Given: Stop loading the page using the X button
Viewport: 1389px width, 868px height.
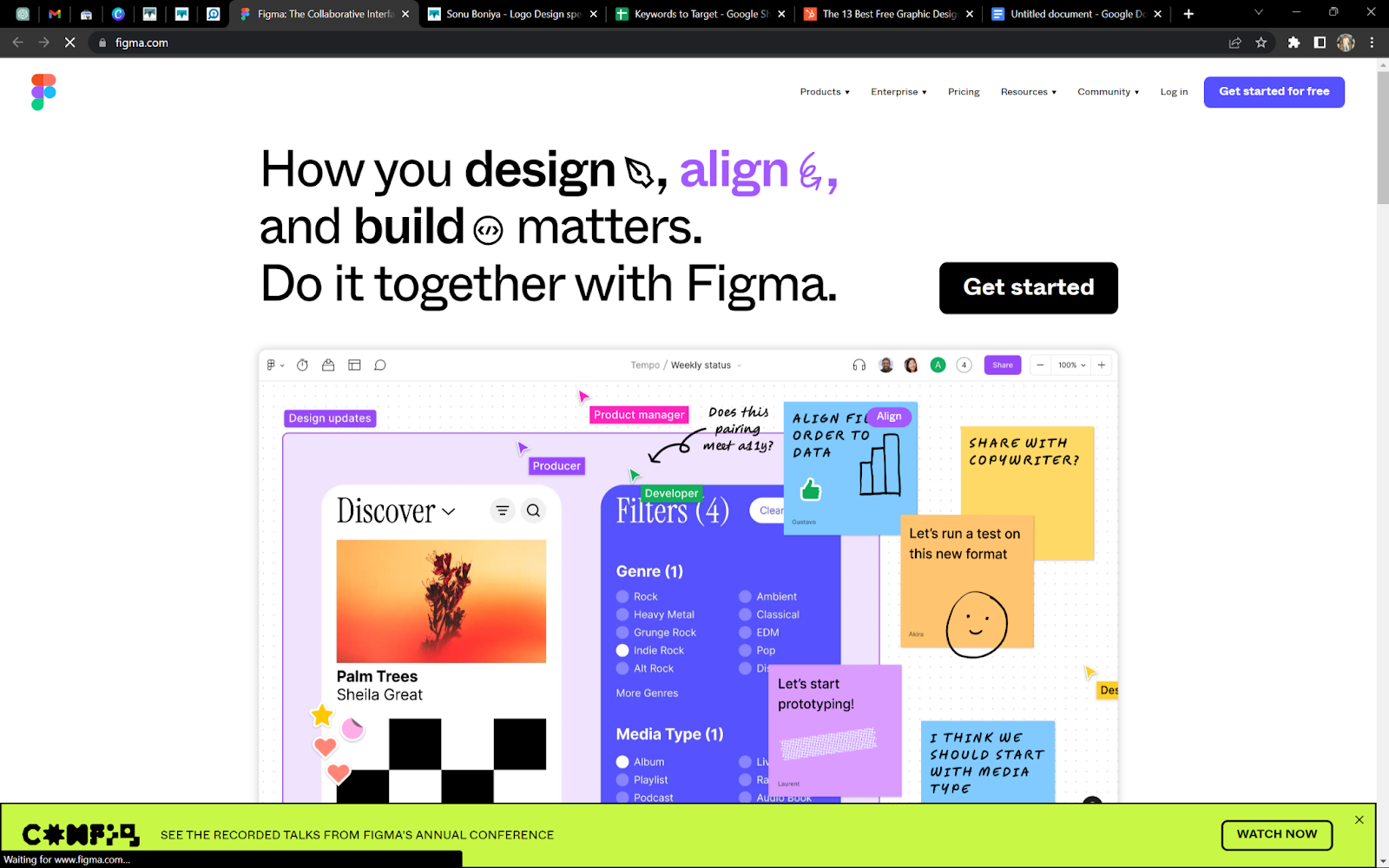Looking at the screenshot, I should pyautogui.click(x=70, y=43).
